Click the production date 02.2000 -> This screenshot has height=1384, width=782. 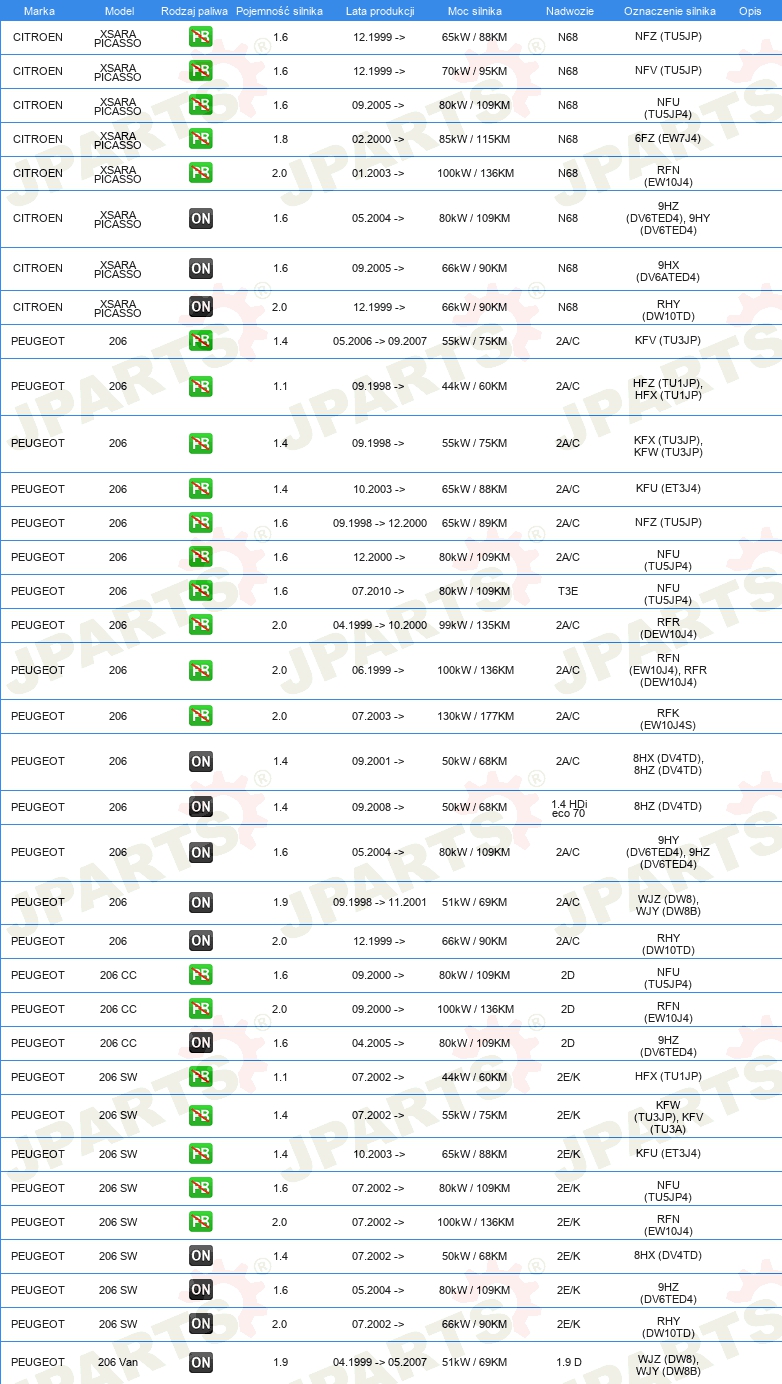379,139
